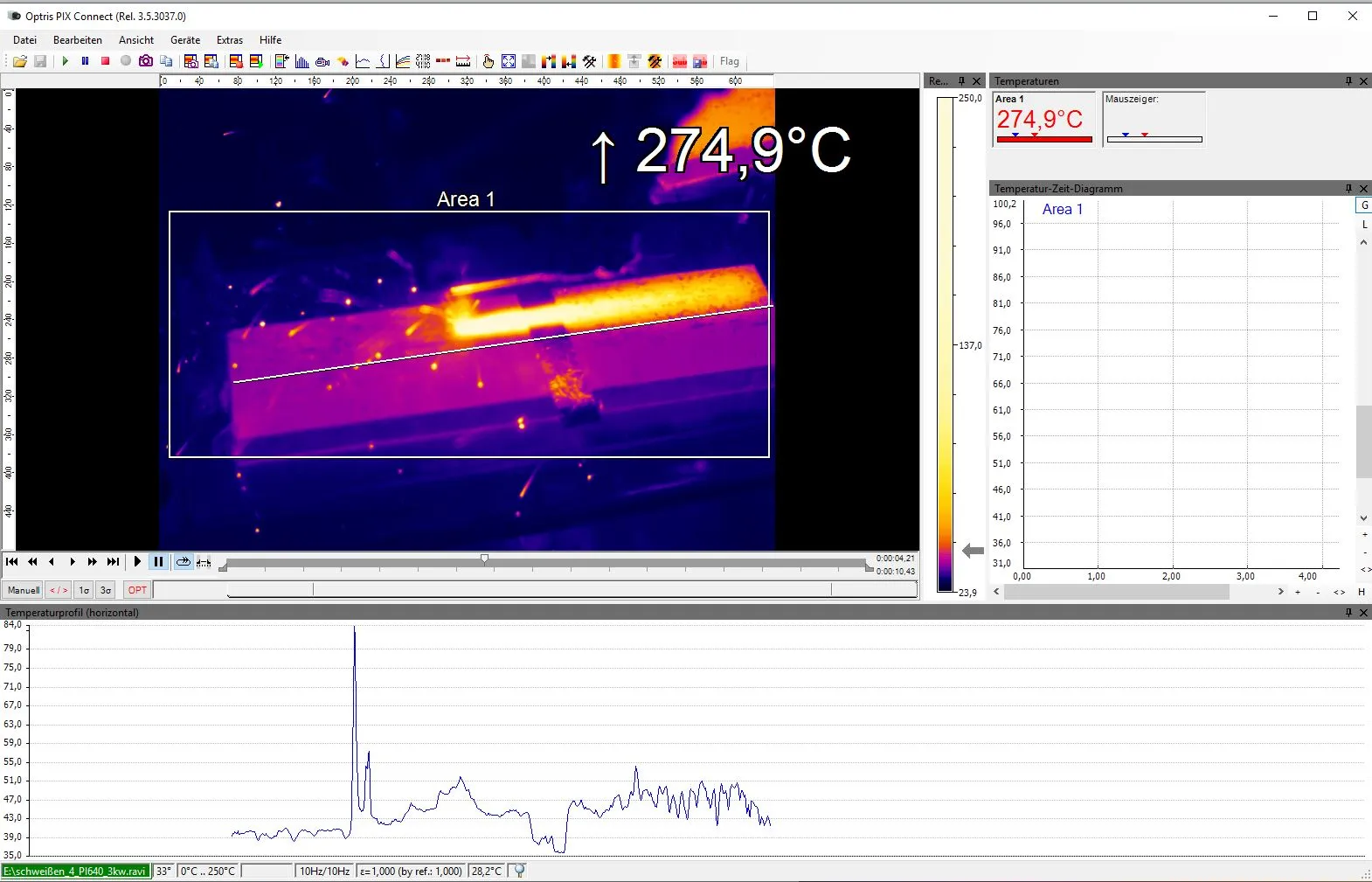Screen dimensions: 1372x882
Task: Click the open file folder icon
Action: coord(20,61)
